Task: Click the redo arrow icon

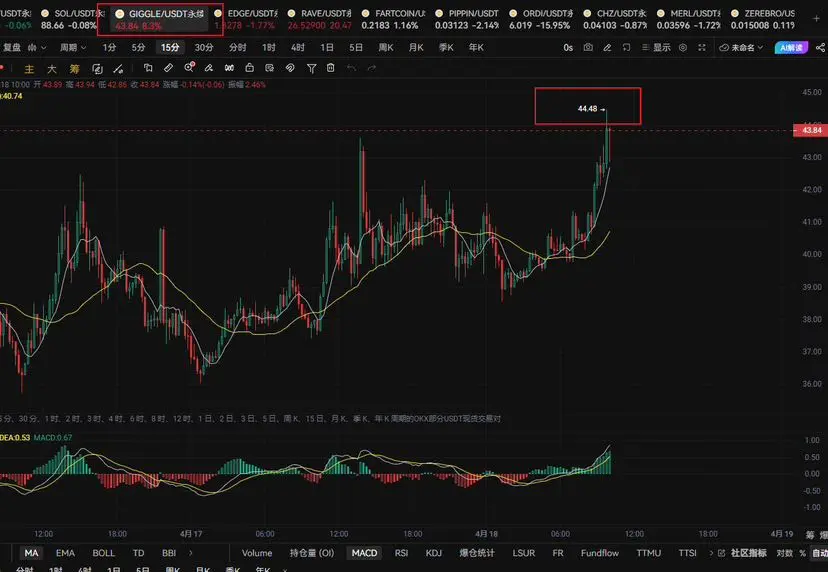Action: pos(372,68)
